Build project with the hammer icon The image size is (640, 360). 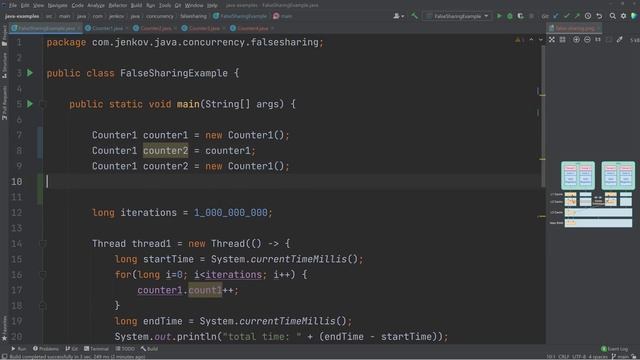point(414,16)
